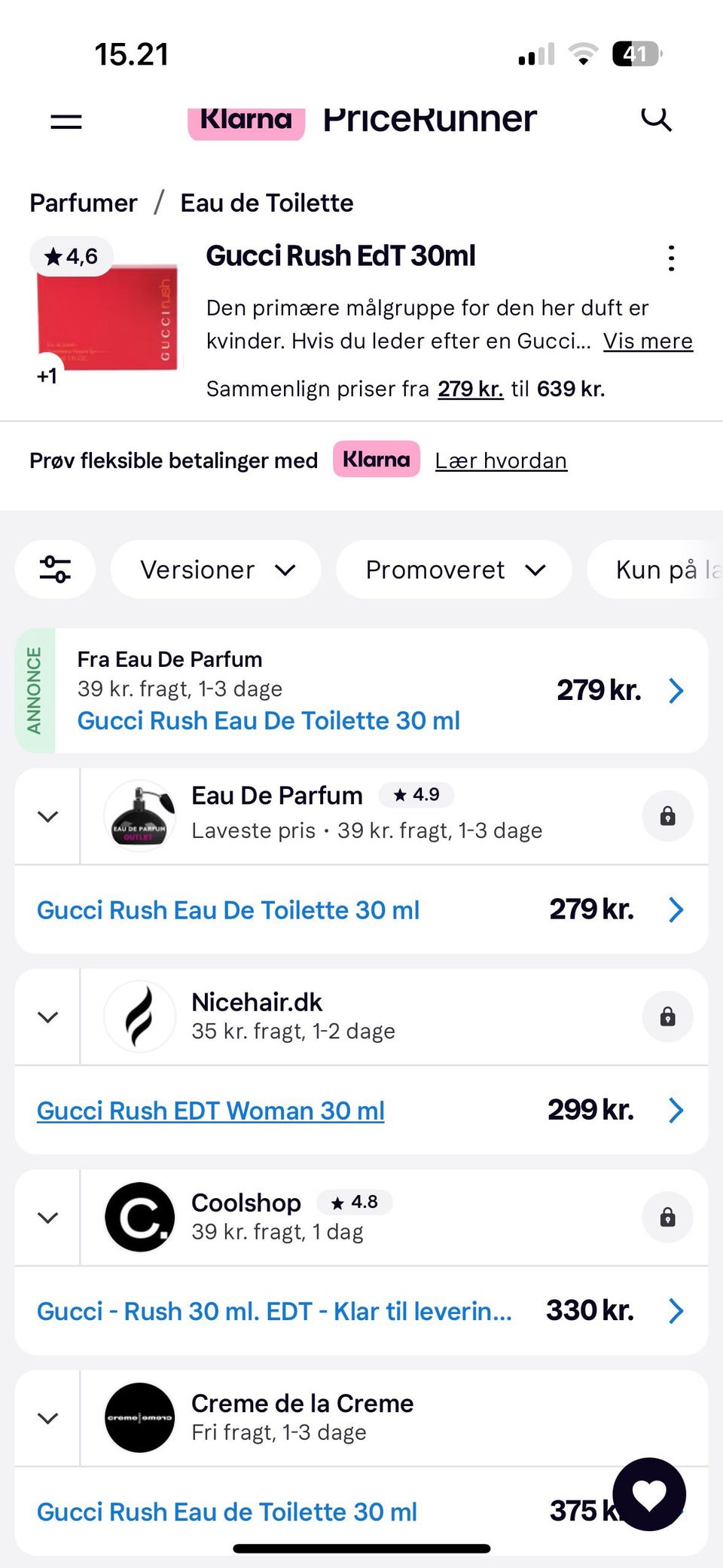
Task: Open the Promoveret sort dropdown
Action: pyautogui.click(x=454, y=570)
